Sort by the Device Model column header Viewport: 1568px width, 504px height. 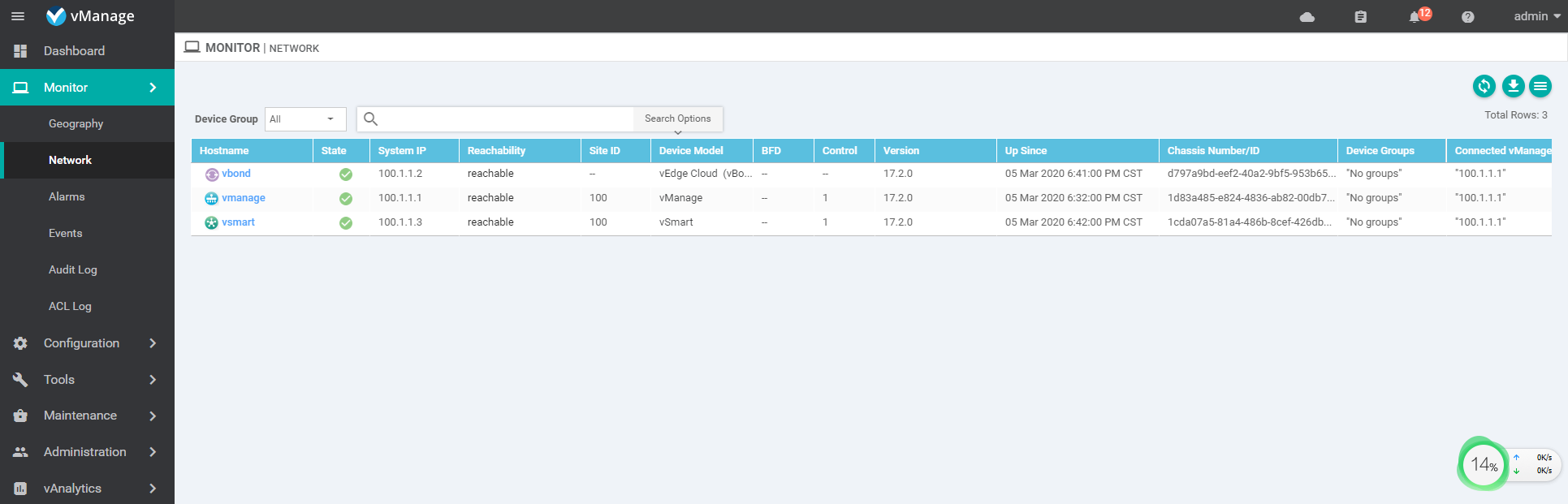(702, 151)
